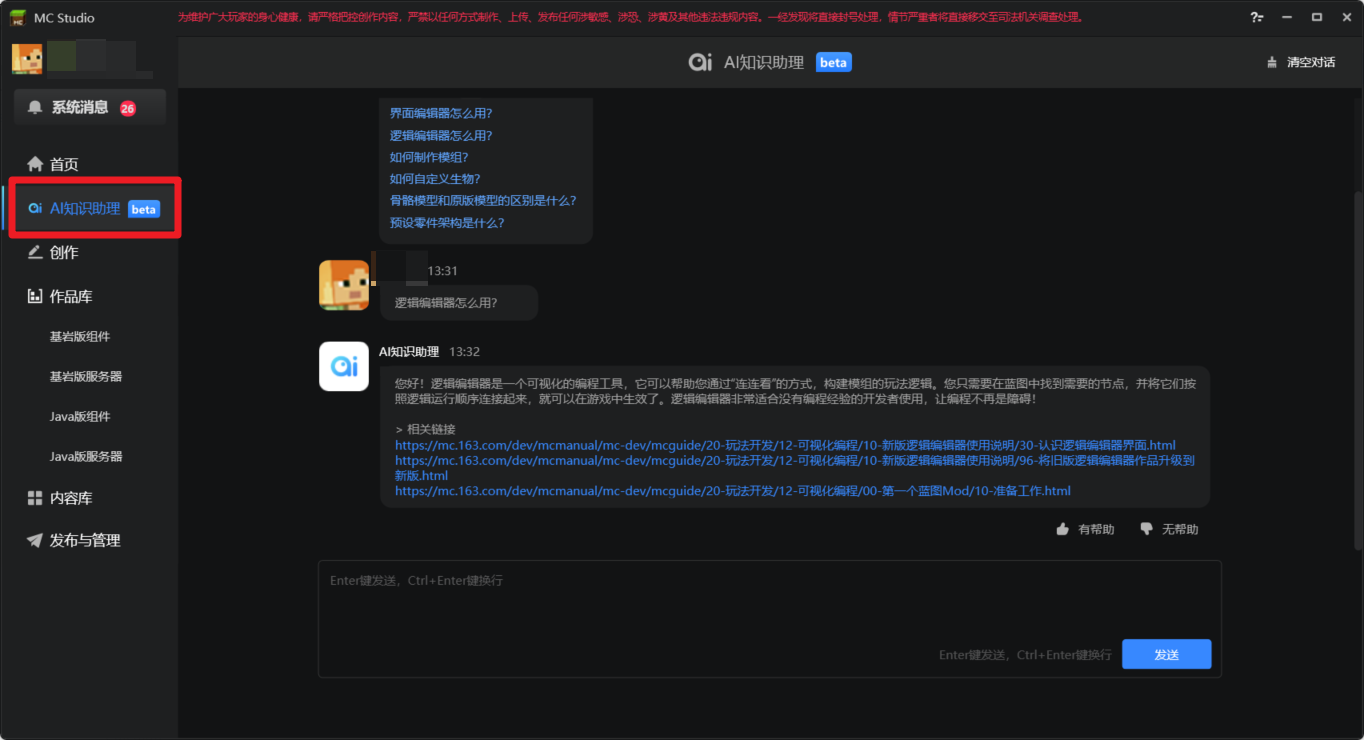This screenshot has height=740, width=1364.
Task: Click the 13:31 timestamp on user message
Action: pos(443,271)
